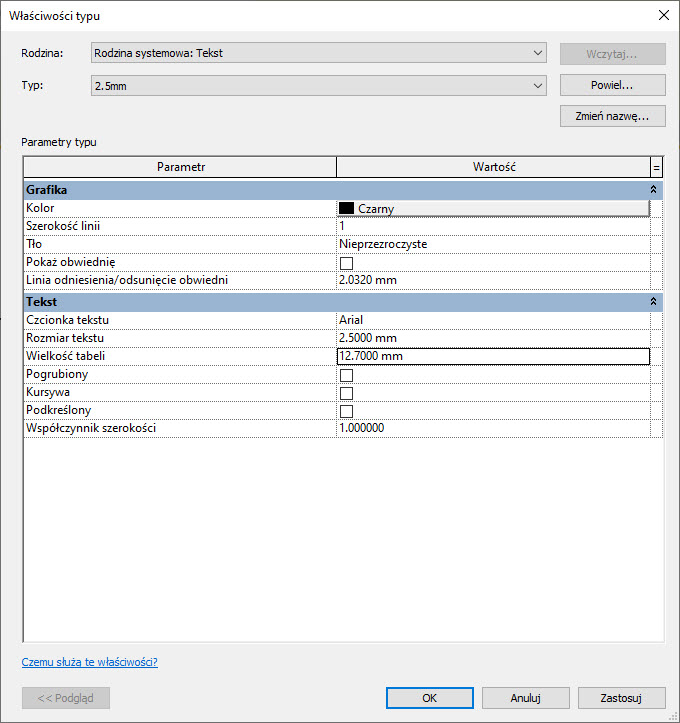Close the Właściwości typu dialog
The image size is (680, 723).
[662, 15]
